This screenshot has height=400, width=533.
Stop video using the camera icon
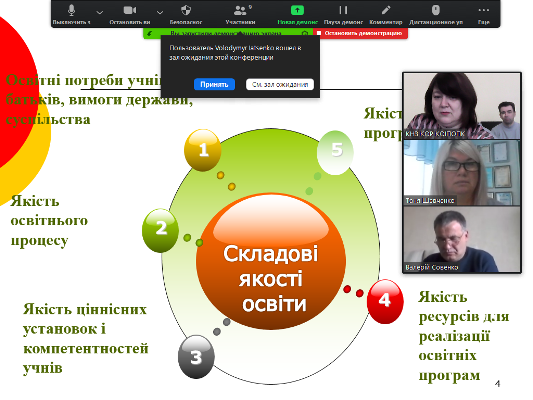pyautogui.click(x=130, y=14)
